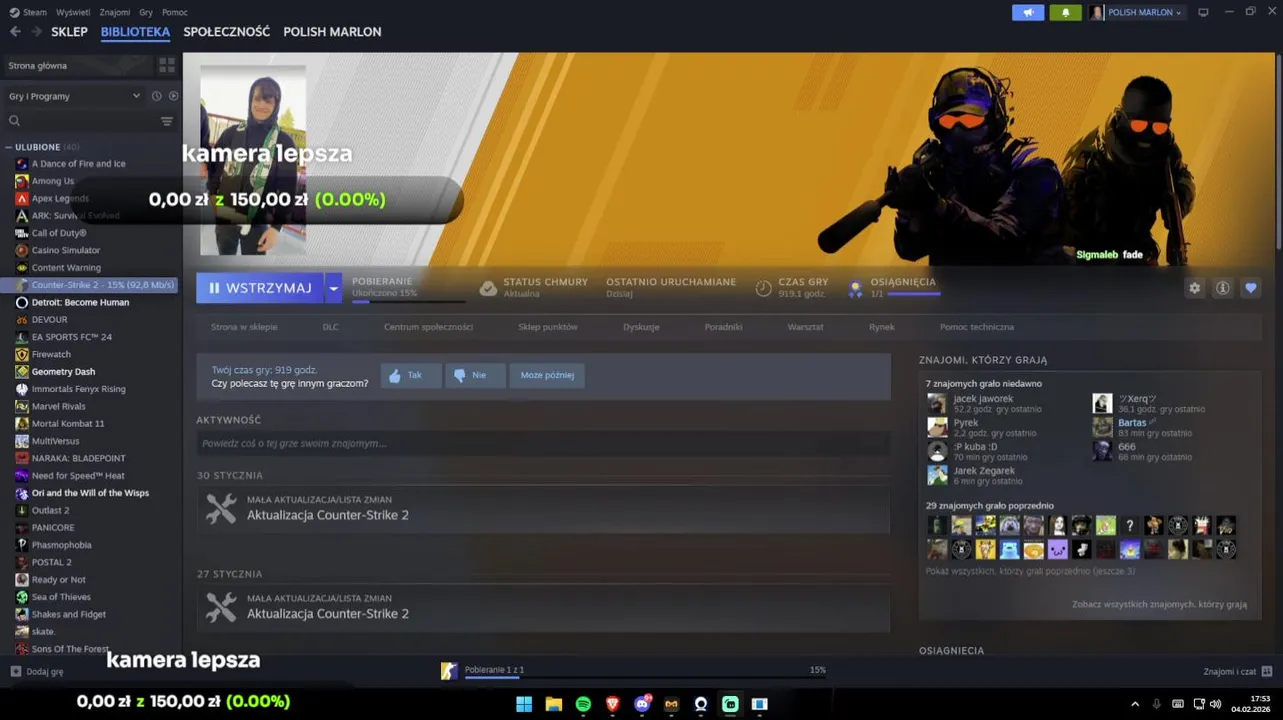Screen dimensions: 1283x720
Task: Click the library search magnifier icon
Action: click(15, 121)
